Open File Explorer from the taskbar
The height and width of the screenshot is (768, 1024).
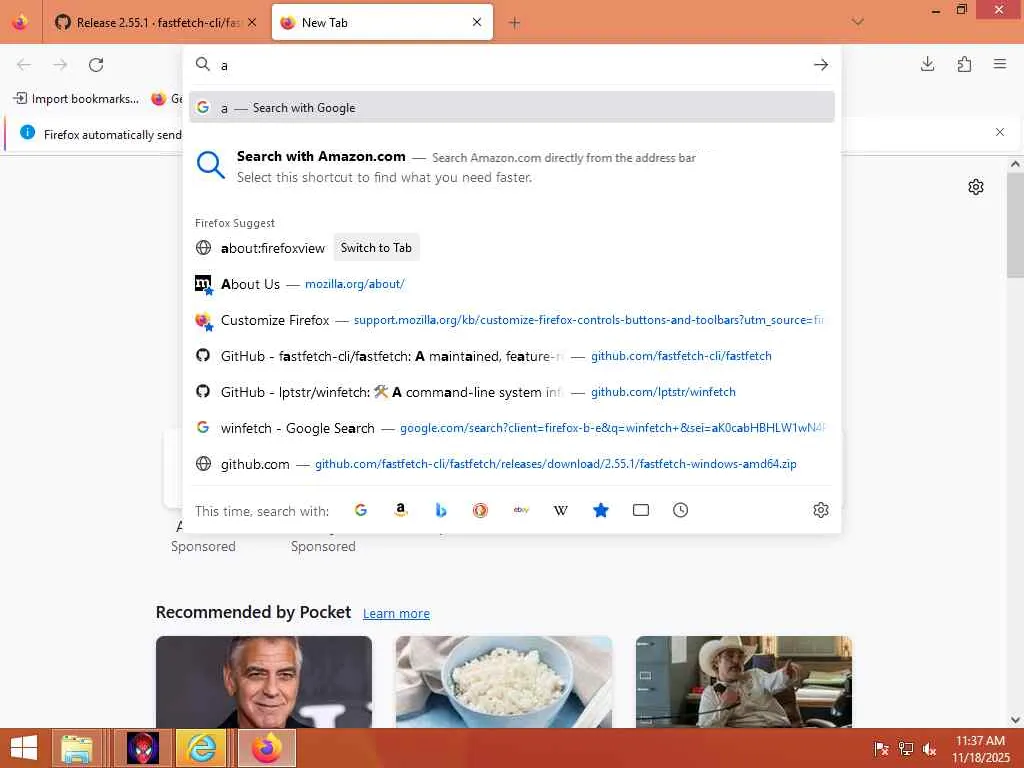pyautogui.click(x=76, y=748)
